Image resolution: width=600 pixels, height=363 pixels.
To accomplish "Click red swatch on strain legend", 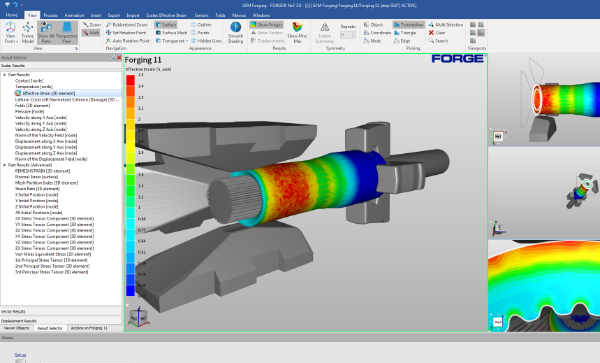I will pos(130,80).
